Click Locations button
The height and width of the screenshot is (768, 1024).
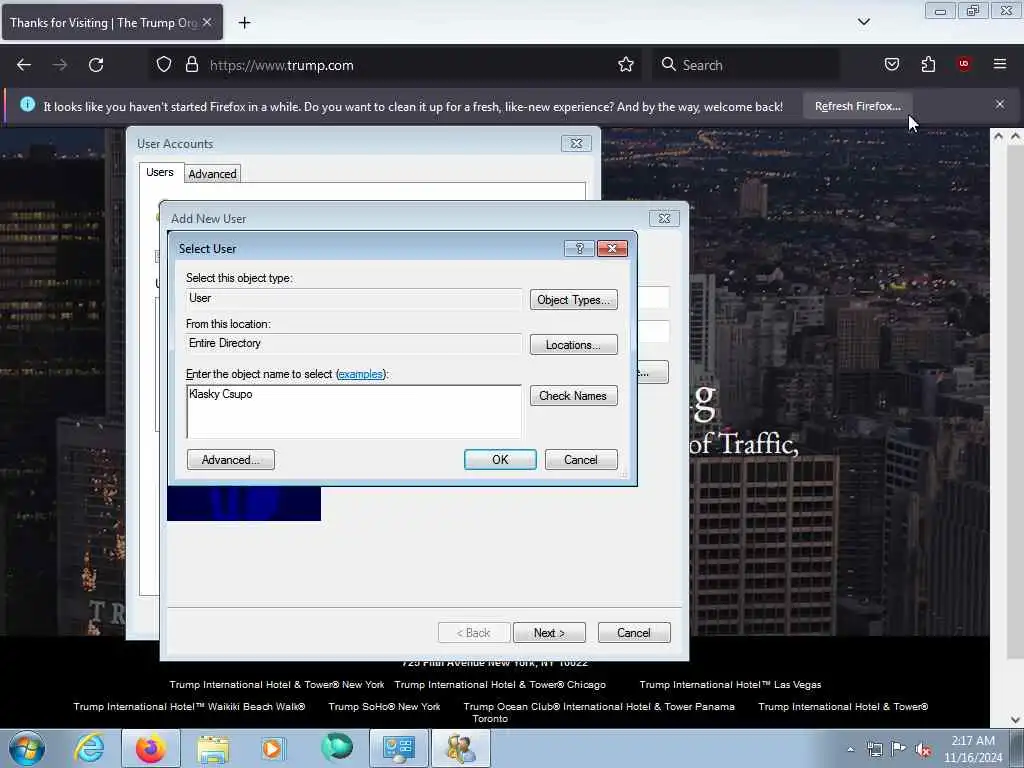pos(573,345)
